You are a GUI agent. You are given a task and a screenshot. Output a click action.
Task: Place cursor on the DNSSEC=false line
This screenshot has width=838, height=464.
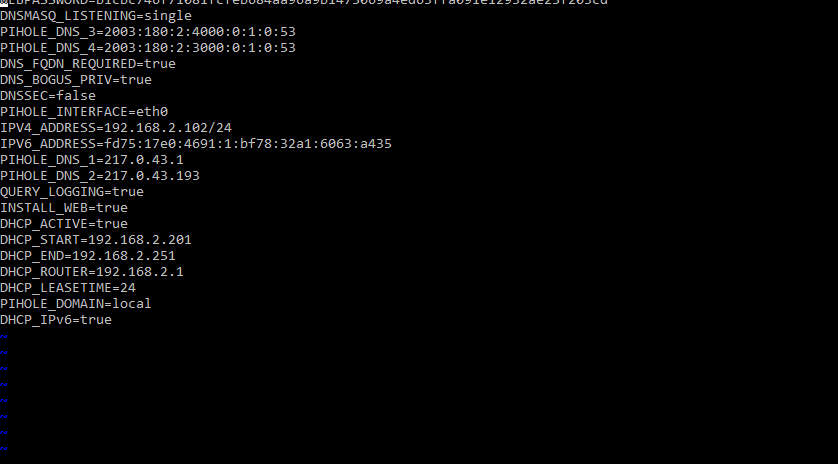tap(48, 96)
